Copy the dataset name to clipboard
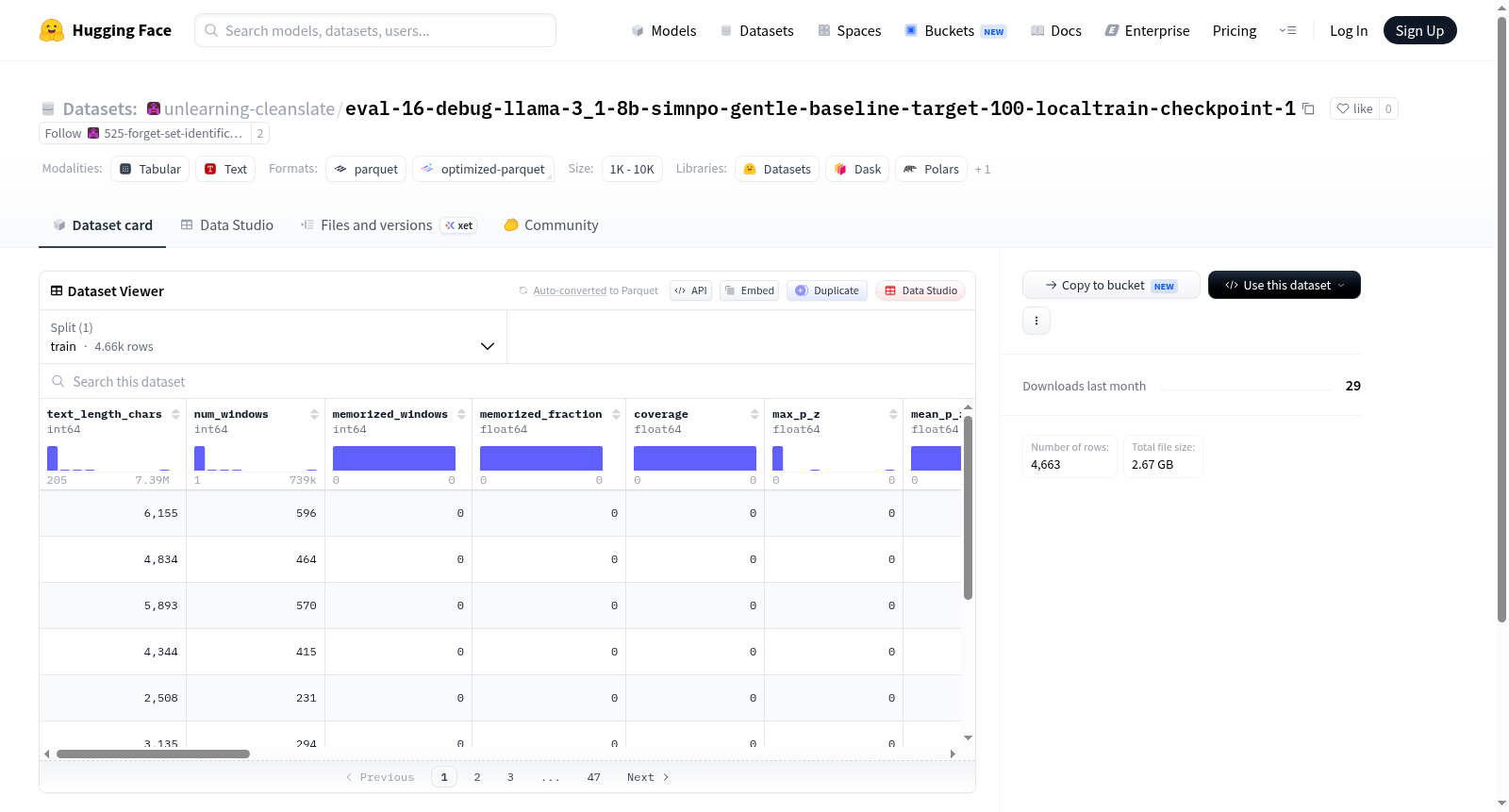1509x812 pixels. (x=1308, y=108)
